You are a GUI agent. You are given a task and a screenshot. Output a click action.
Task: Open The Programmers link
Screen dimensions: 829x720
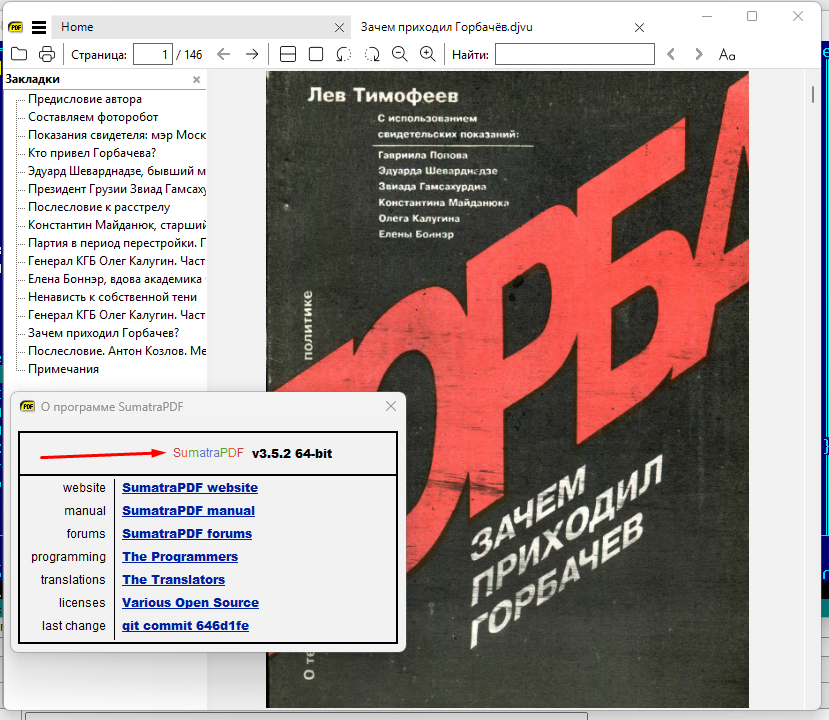[180, 557]
